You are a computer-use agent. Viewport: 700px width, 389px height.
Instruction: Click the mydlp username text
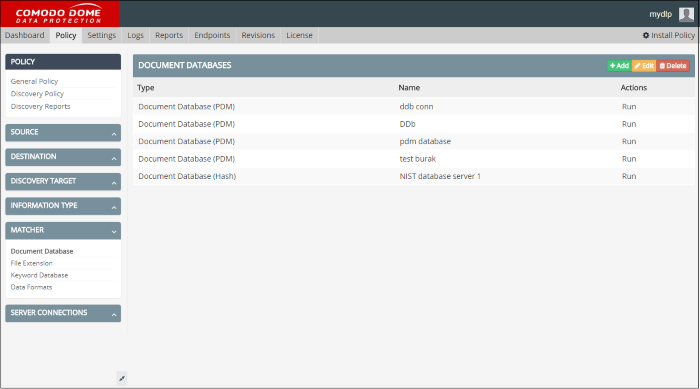pyautogui.click(x=660, y=14)
